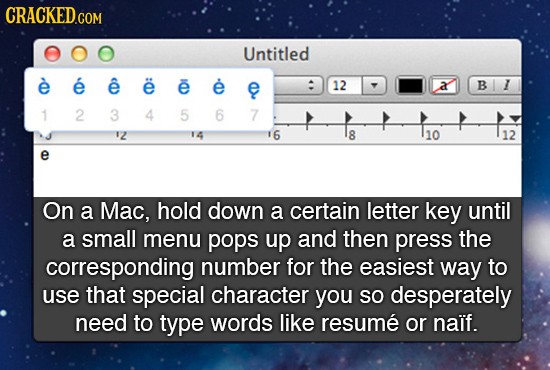Toggle italic formatting button

[x=507, y=85]
